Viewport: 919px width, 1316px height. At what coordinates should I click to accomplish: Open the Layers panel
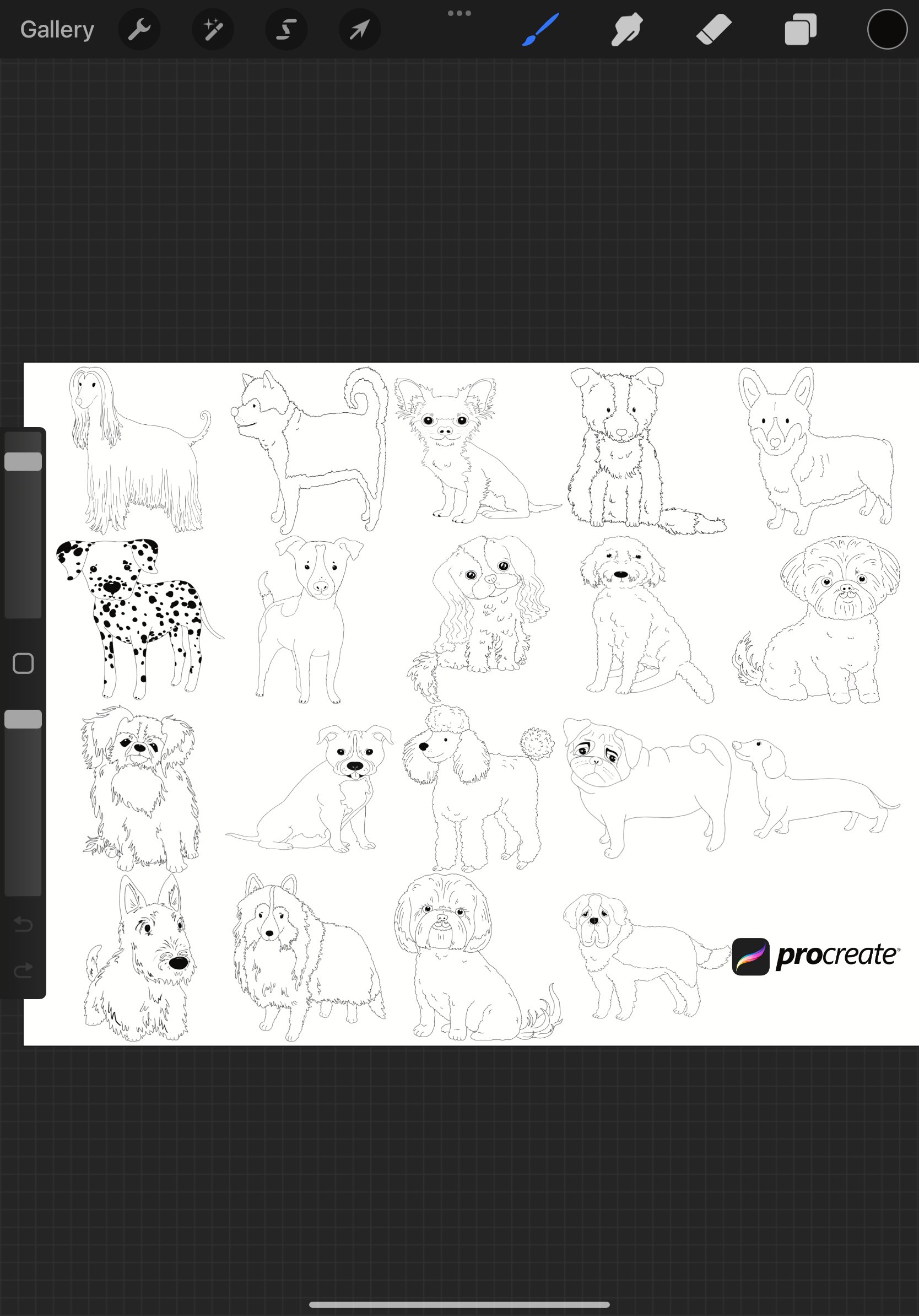(801, 29)
